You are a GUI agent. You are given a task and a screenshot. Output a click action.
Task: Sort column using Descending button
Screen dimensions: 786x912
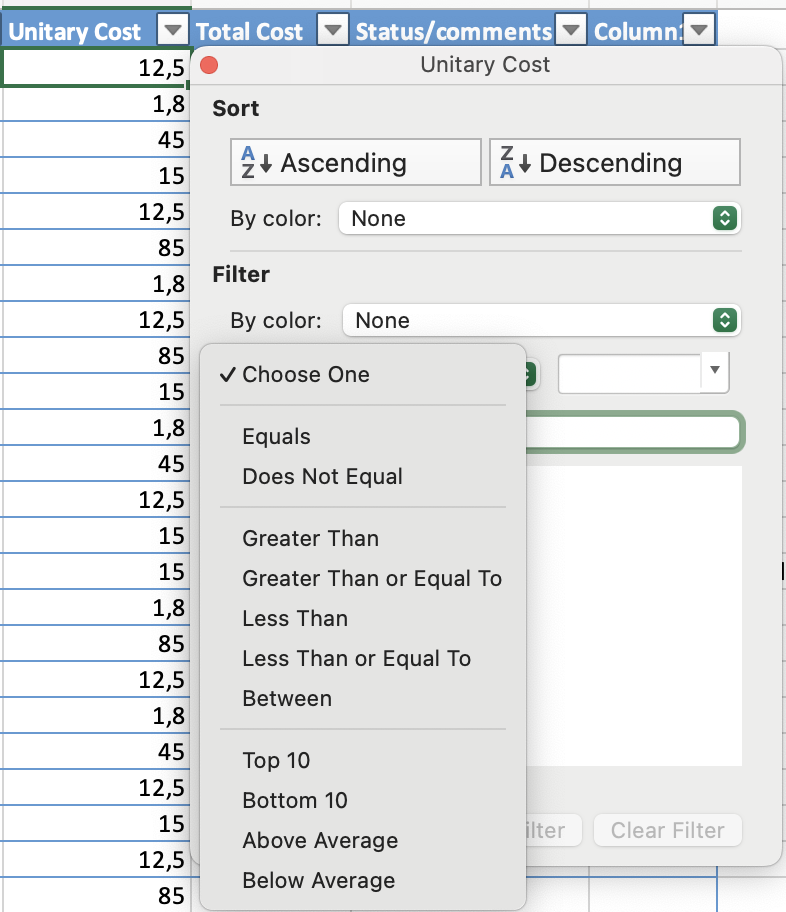click(614, 163)
